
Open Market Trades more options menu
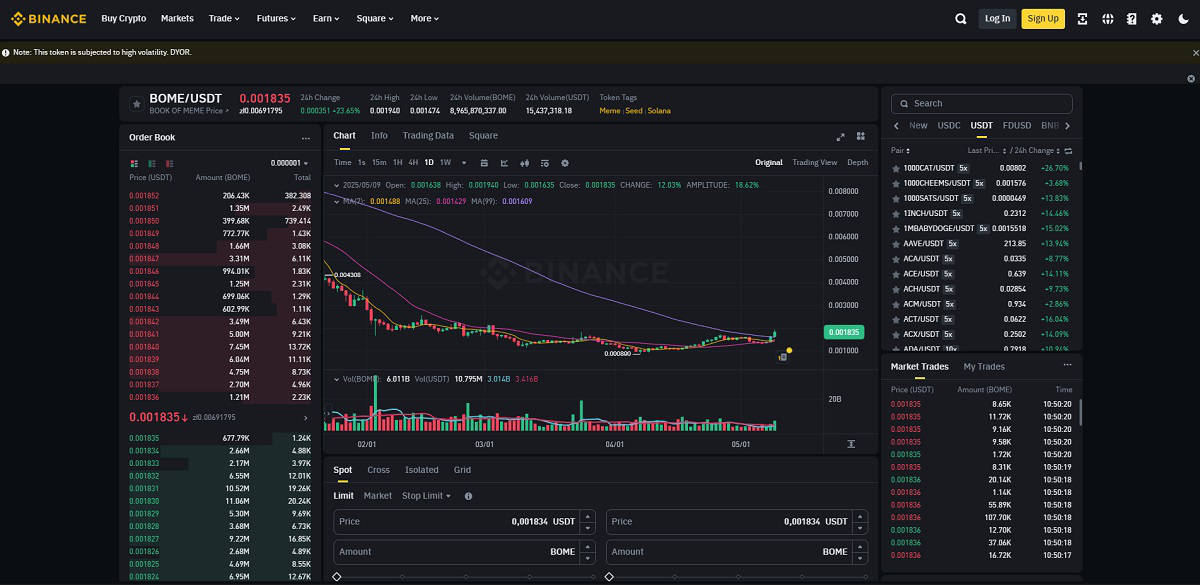pos(1067,366)
